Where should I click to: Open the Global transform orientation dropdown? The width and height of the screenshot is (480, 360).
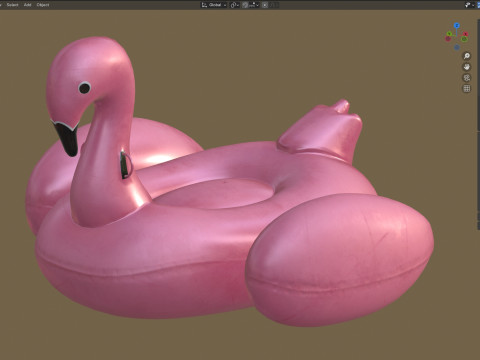(214, 5)
